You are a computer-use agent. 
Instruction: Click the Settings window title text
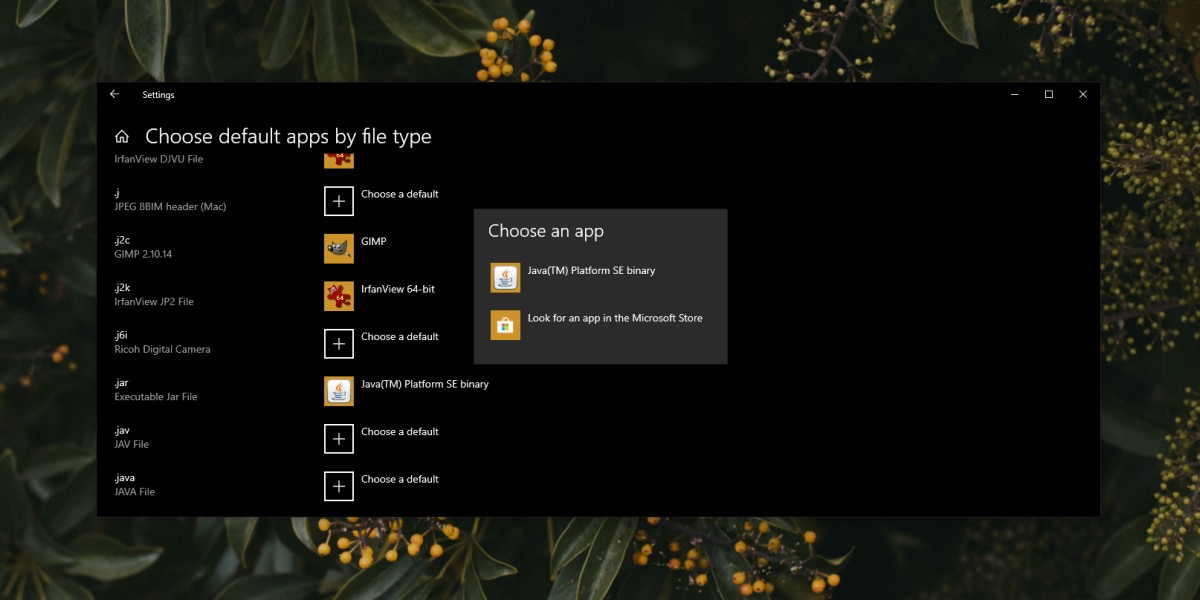(x=158, y=95)
